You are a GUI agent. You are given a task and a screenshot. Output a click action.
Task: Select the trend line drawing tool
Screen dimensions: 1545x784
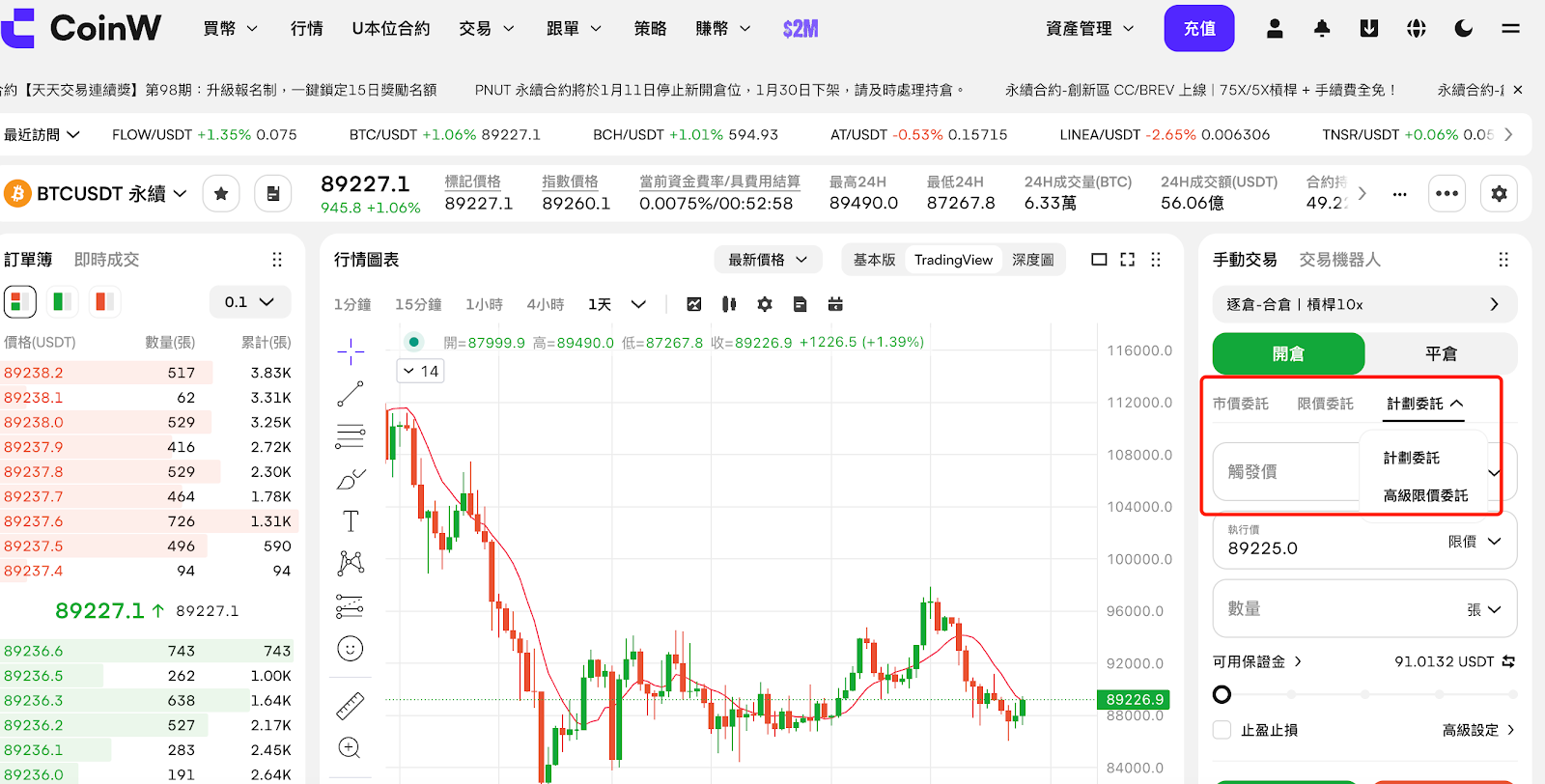tap(350, 394)
